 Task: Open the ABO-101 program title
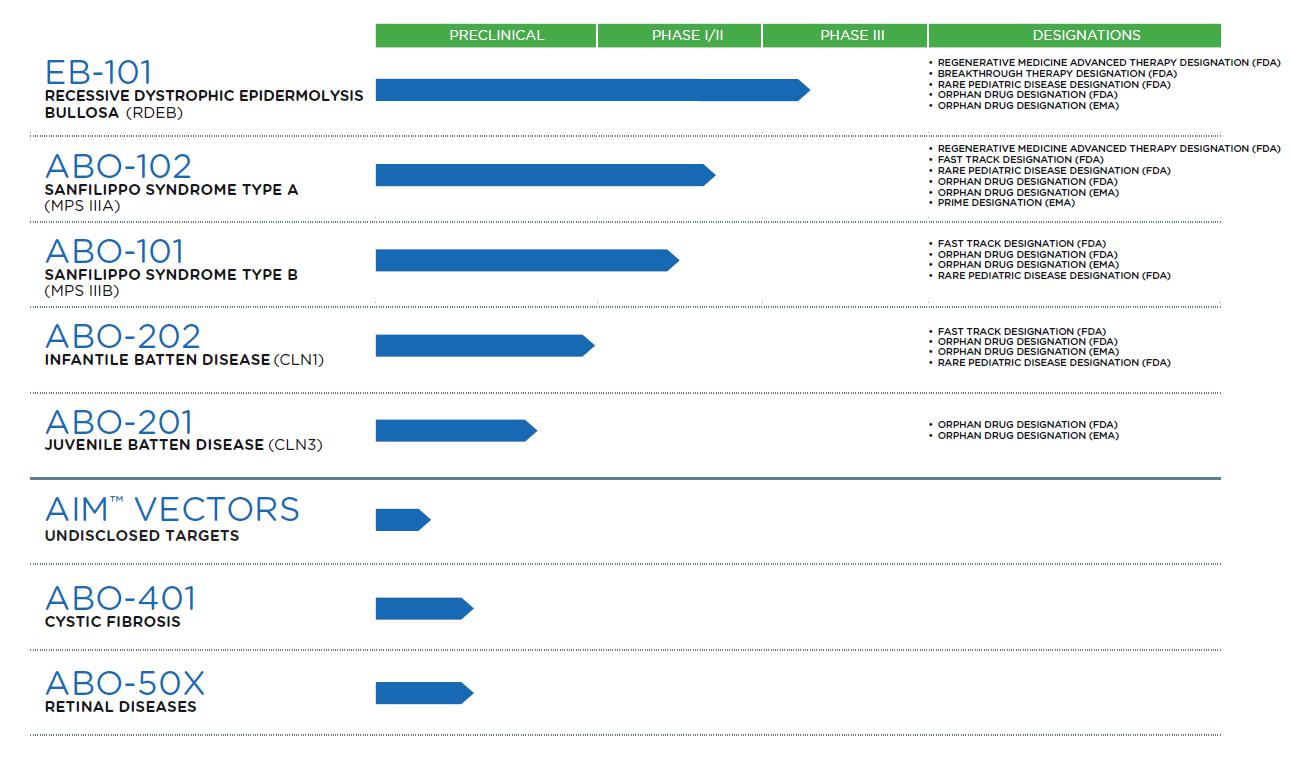[115, 251]
